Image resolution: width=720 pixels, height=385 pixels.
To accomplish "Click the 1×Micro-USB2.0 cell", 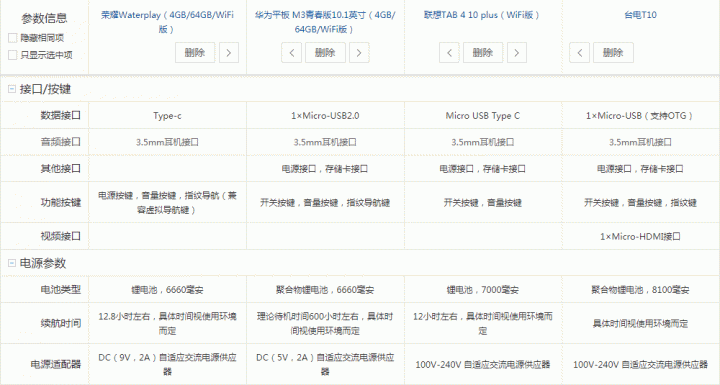I will tap(325, 116).
